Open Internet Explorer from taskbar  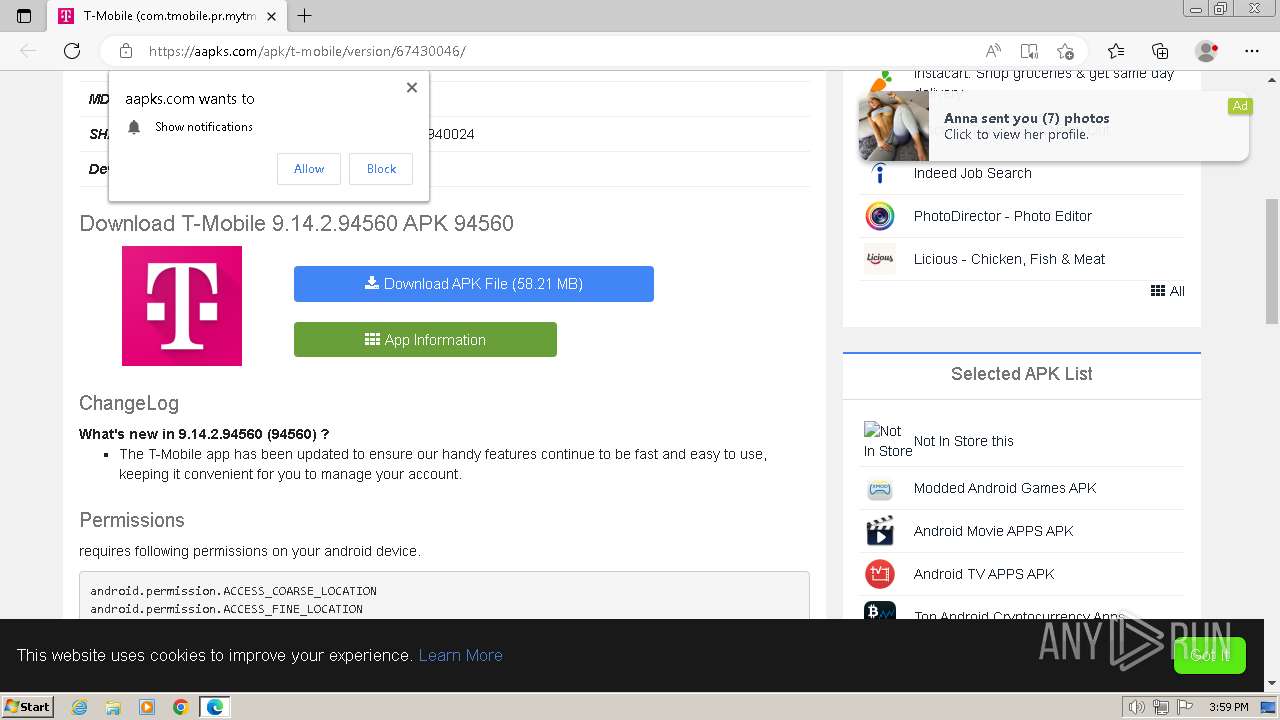point(80,707)
